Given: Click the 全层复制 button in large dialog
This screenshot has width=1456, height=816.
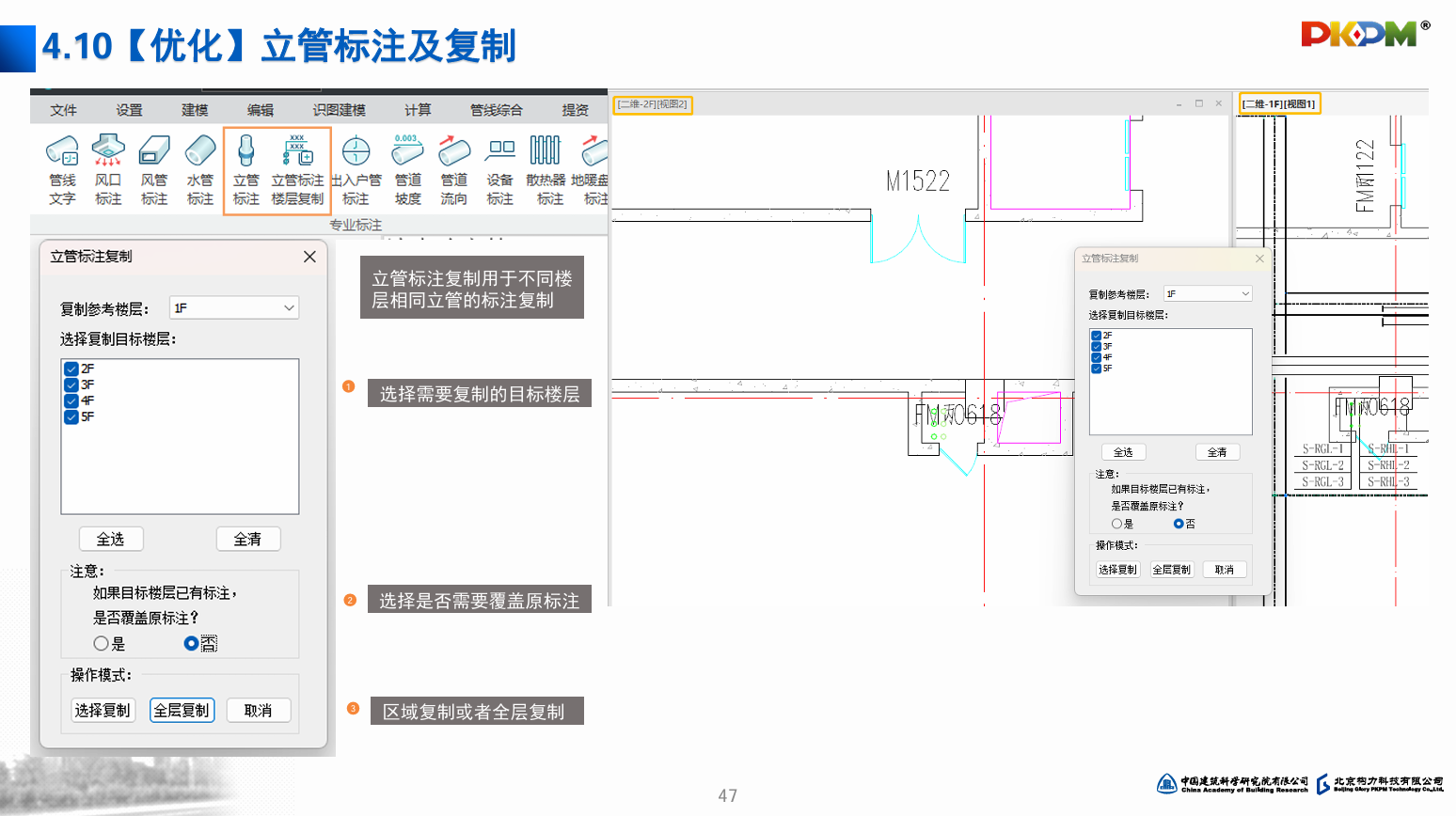Looking at the screenshot, I should point(182,711).
